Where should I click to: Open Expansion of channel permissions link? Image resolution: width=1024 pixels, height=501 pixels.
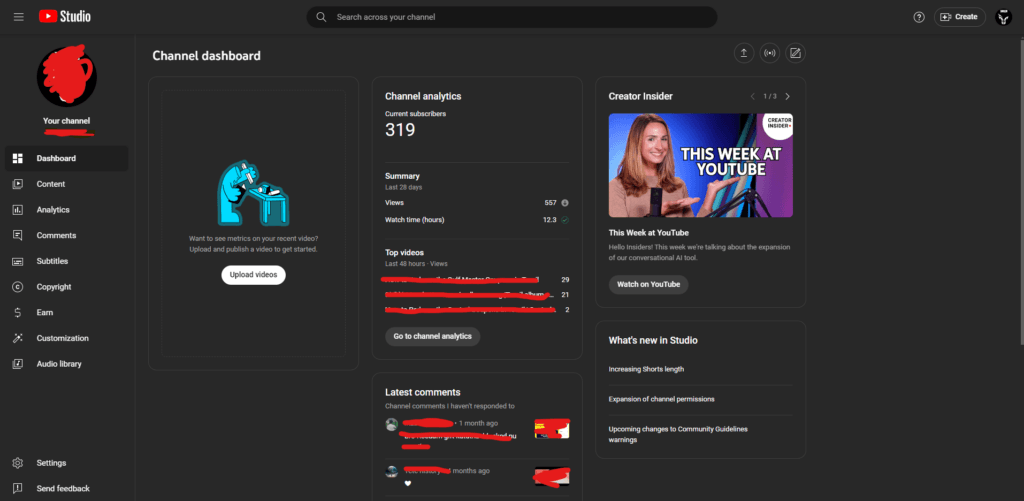click(662, 399)
